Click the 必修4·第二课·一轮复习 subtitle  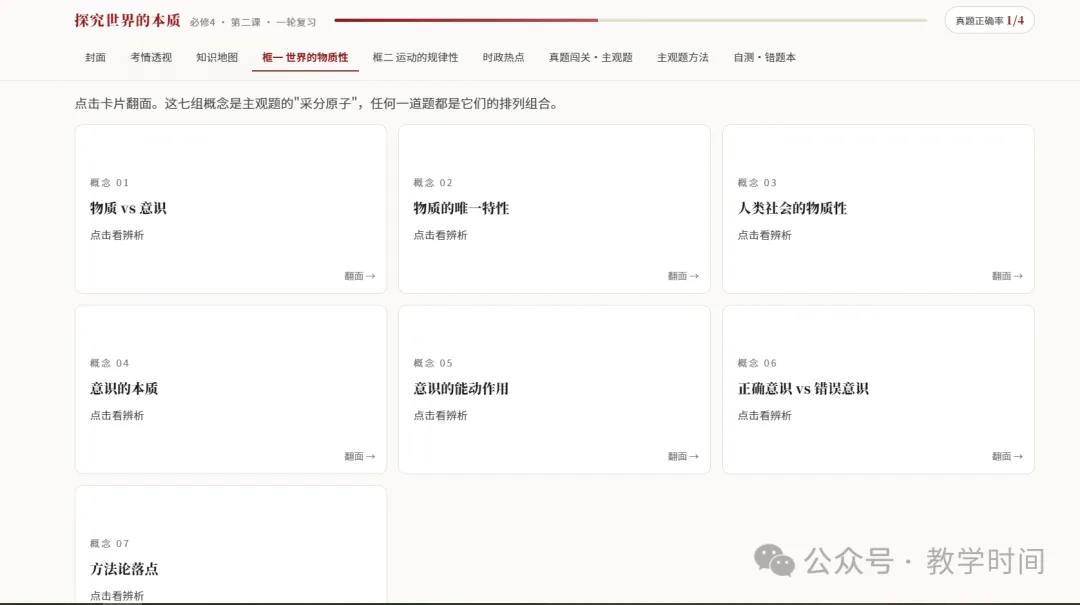click(253, 22)
